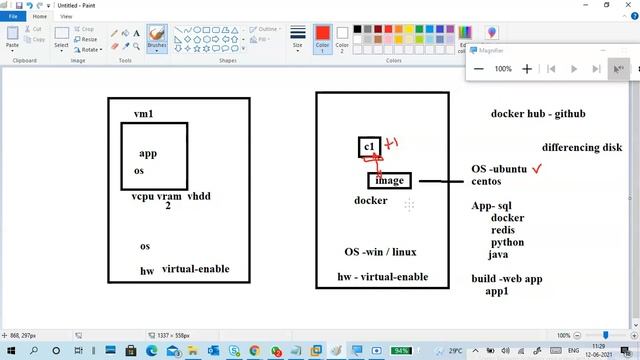Open the Rotate dropdown
This screenshot has height=360, width=640.
point(88,49)
